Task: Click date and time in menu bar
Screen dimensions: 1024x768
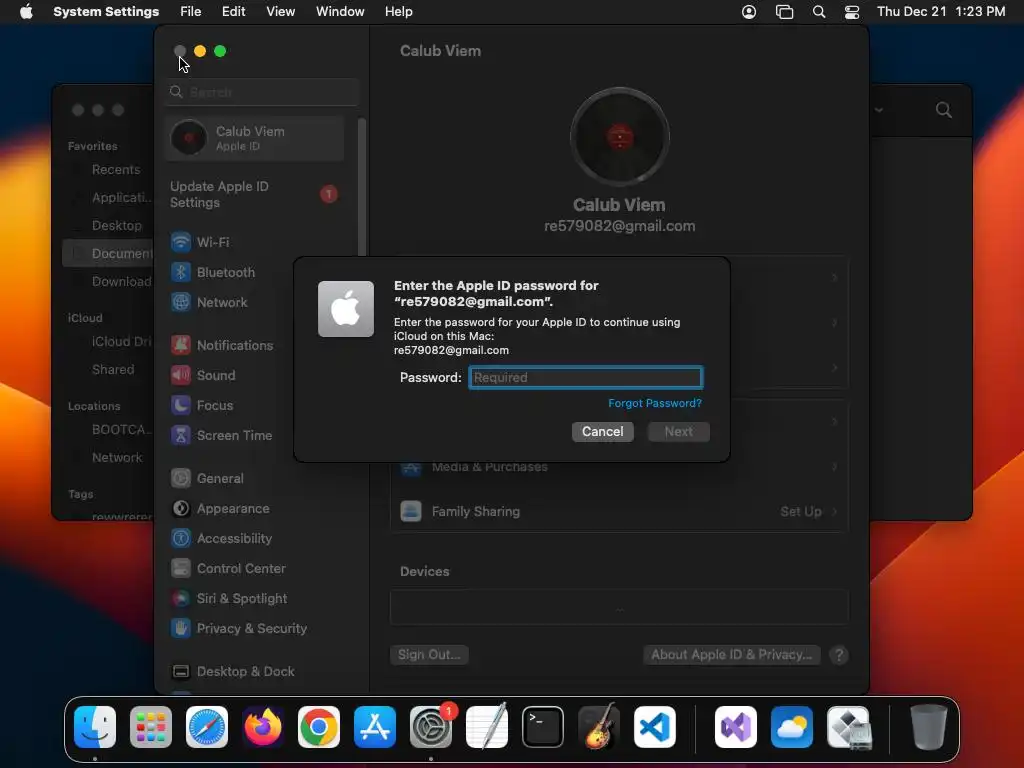Action: click(941, 12)
